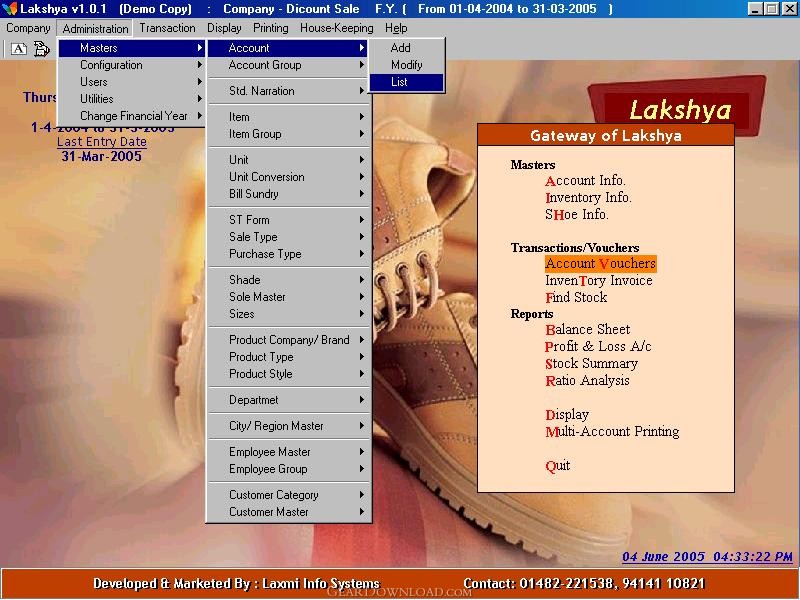
Task: Select Account in Masters submenu
Action: coord(288,48)
